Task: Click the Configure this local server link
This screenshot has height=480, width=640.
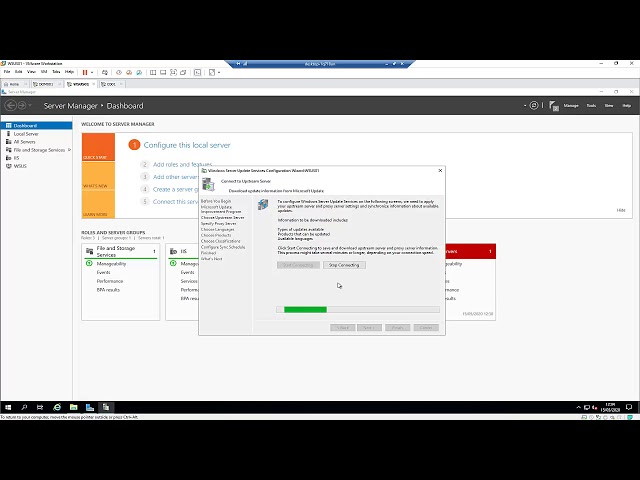Action: click(187, 145)
